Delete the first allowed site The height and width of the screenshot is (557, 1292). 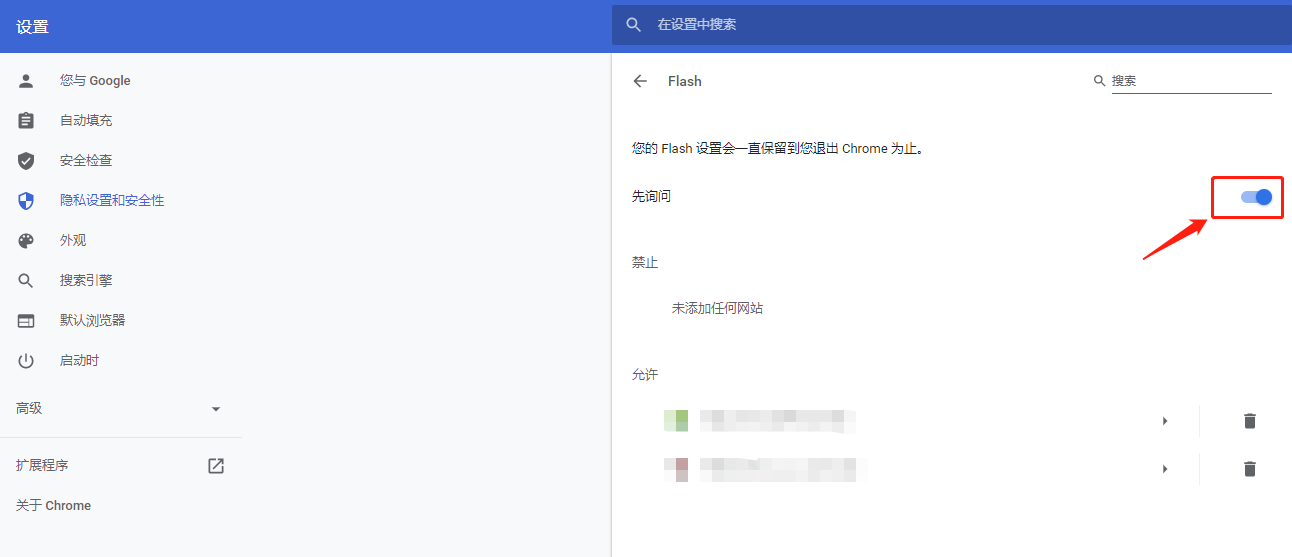(1249, 421)
